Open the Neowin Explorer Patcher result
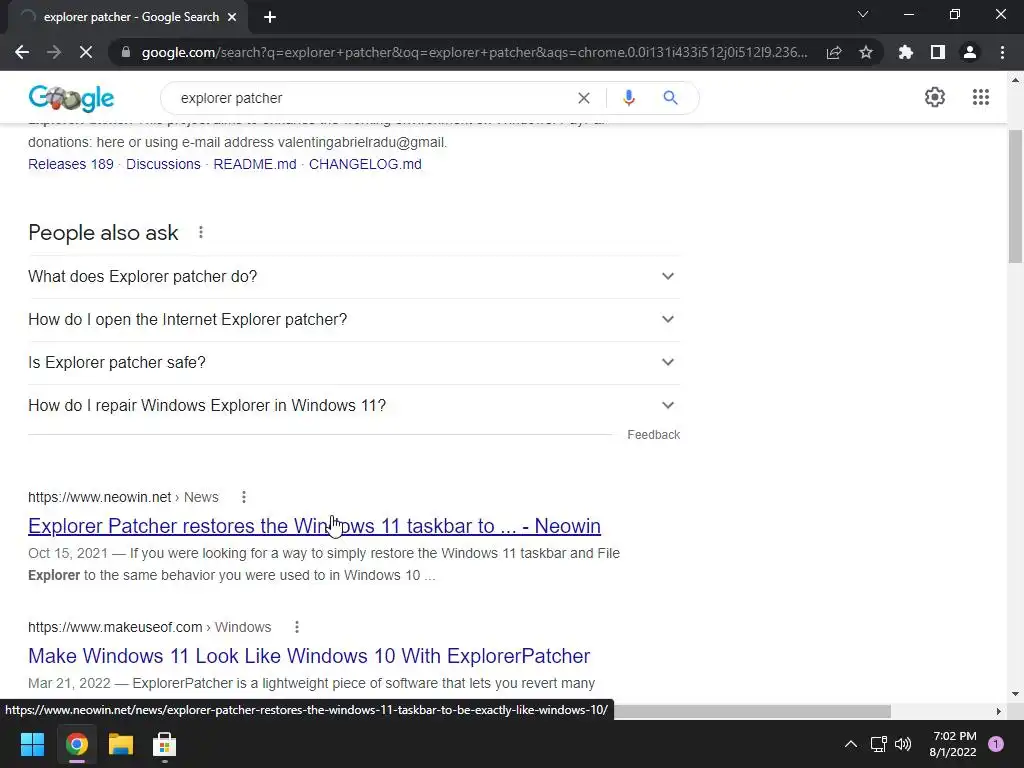 314,526
